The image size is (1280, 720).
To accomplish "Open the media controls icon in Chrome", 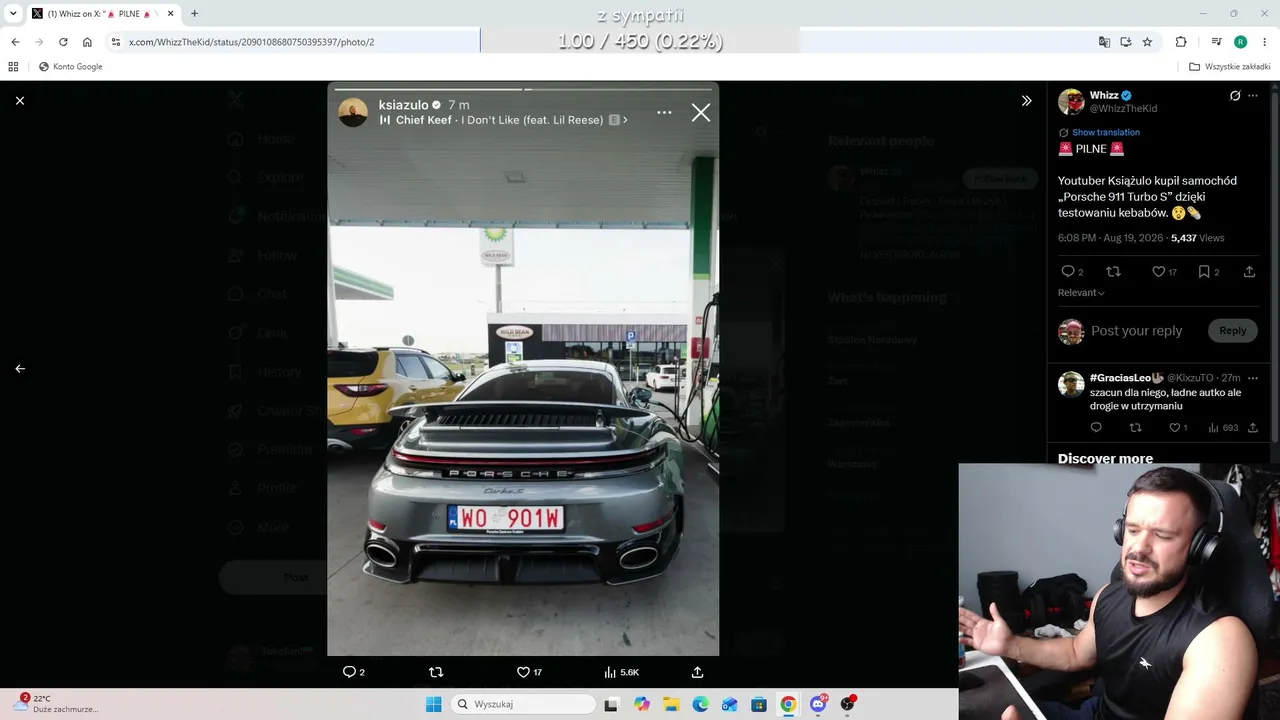I will pyautogui.click(x=1216, y=42).
